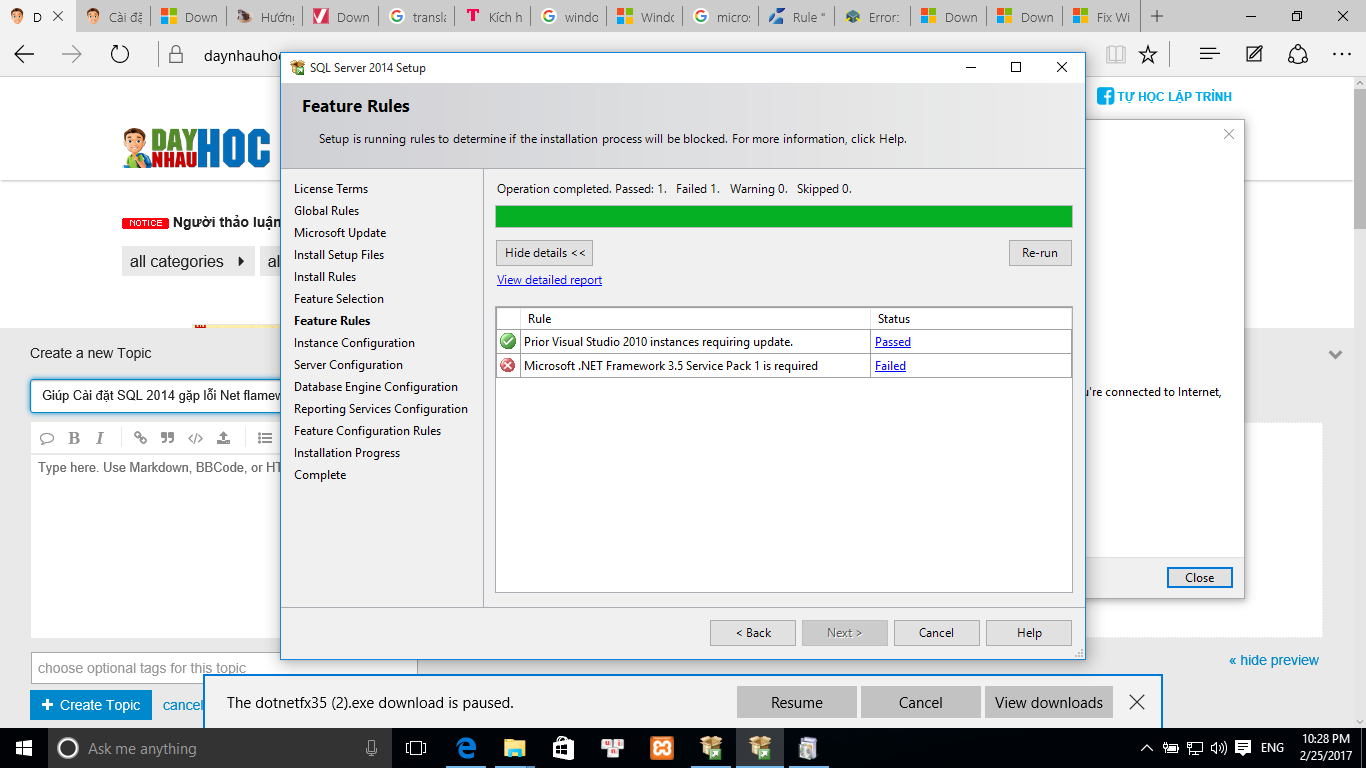This screenshot has height=768, width=1366.
Task: Click the Bold formatting icon in editor
Action: (x=74, y=438)
